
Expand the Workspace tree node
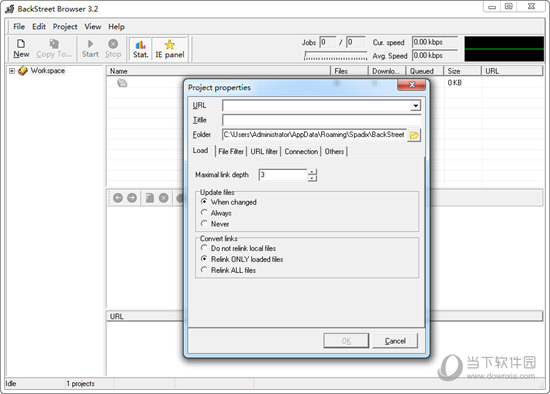coord(12,71)
